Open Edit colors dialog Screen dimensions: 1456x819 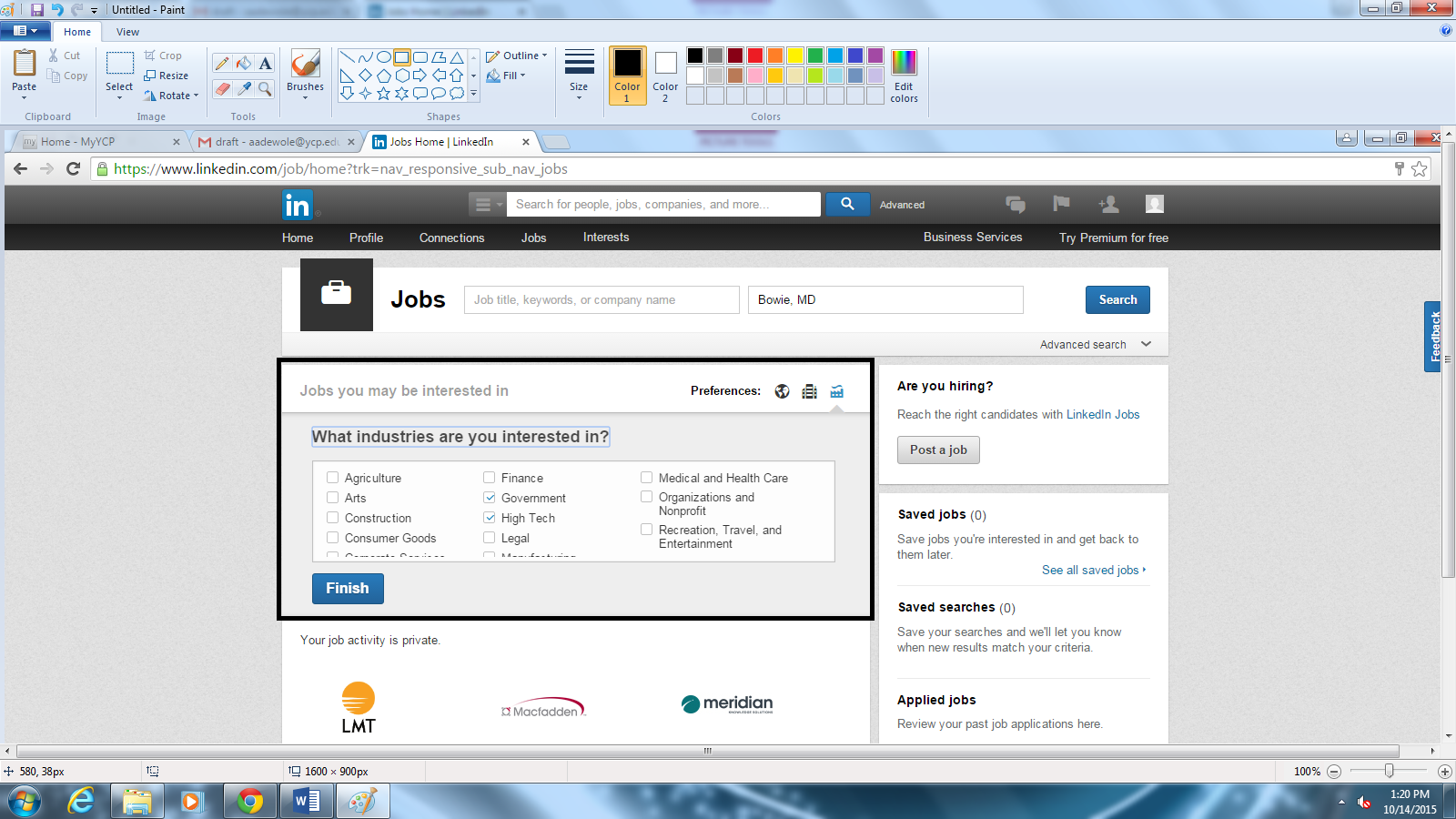(904, 76)
